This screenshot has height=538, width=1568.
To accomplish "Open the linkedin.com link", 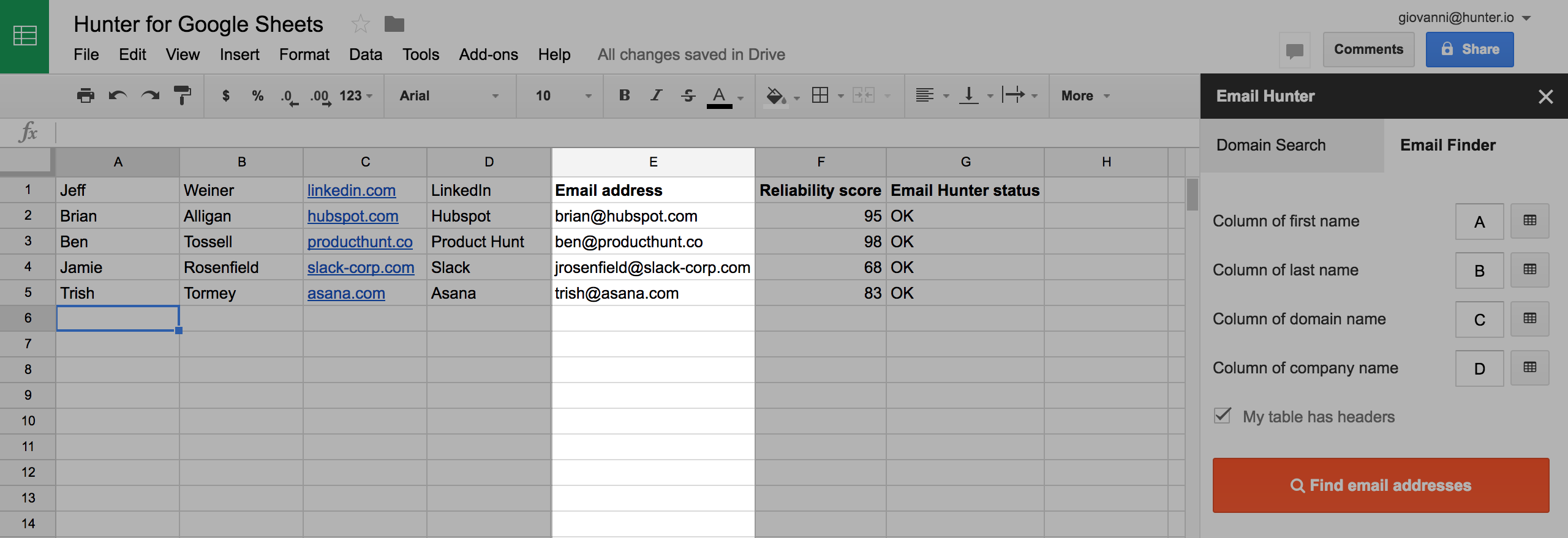I will pos(352,190).
